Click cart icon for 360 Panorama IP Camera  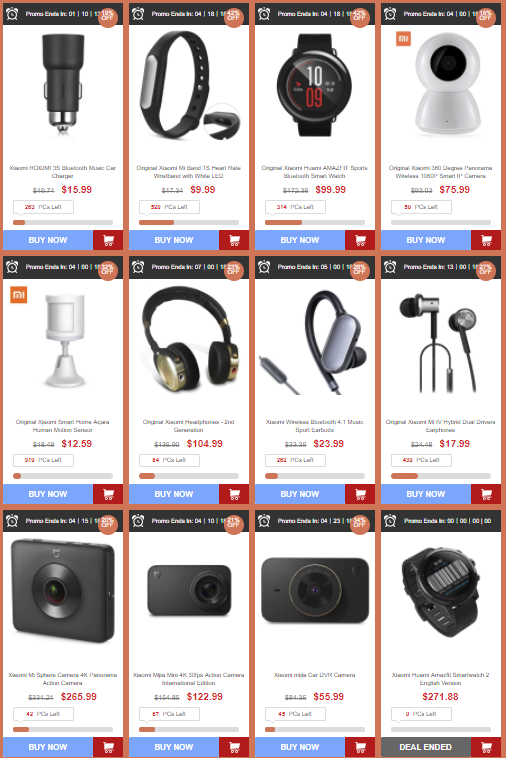point(486,240)
